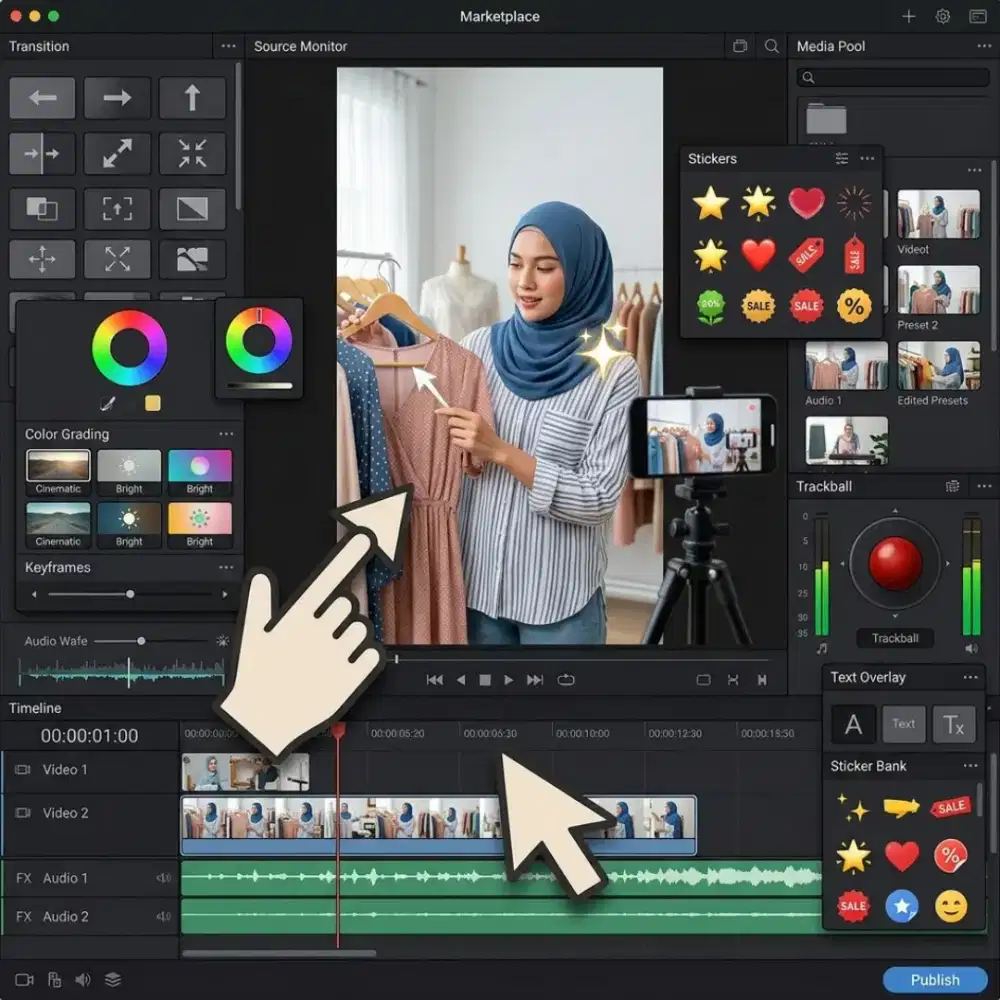Toggle FX on Audio 2 track

(x=24, y=916)
